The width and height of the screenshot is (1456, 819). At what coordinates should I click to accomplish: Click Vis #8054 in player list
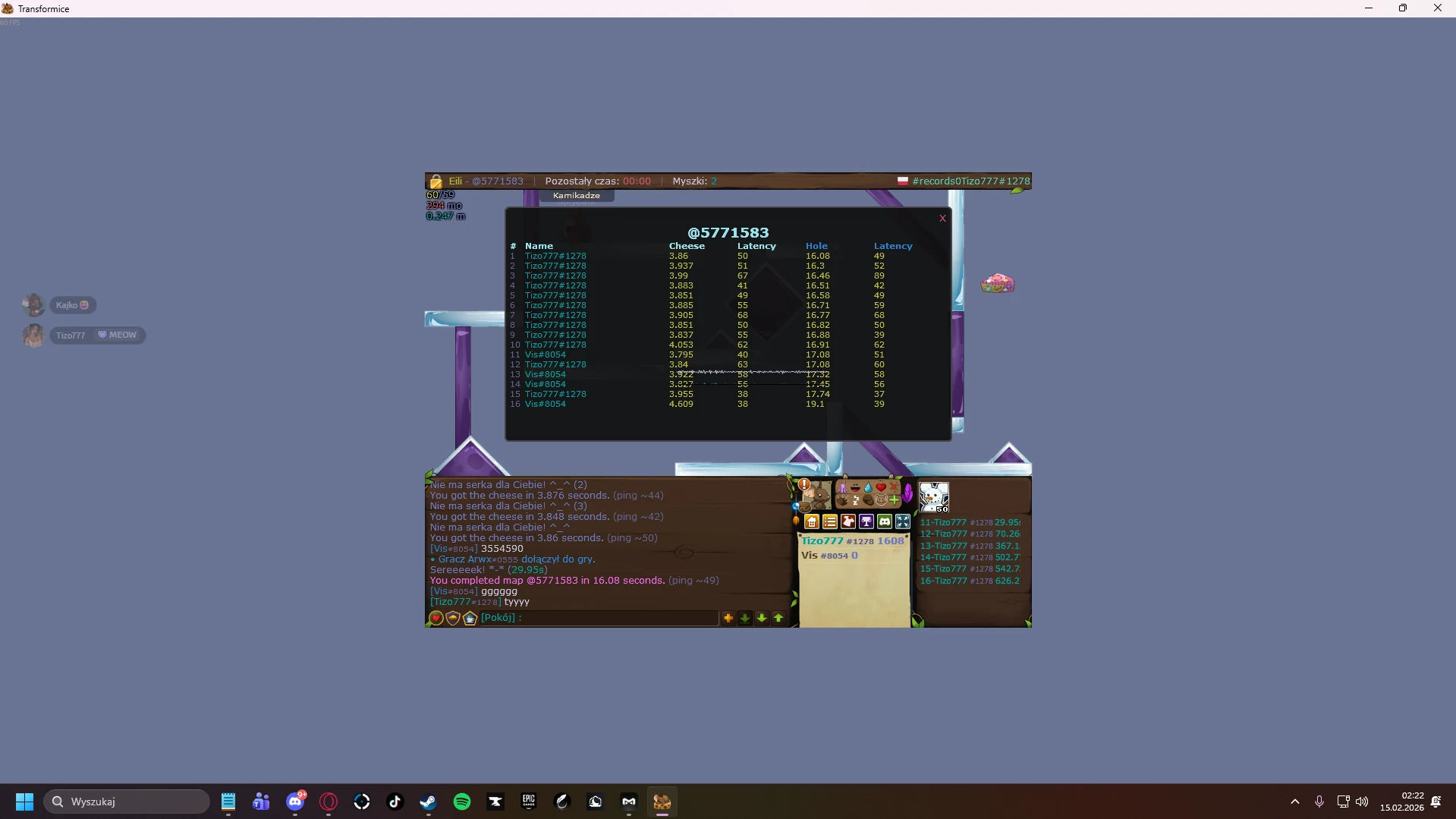[829, 556]
